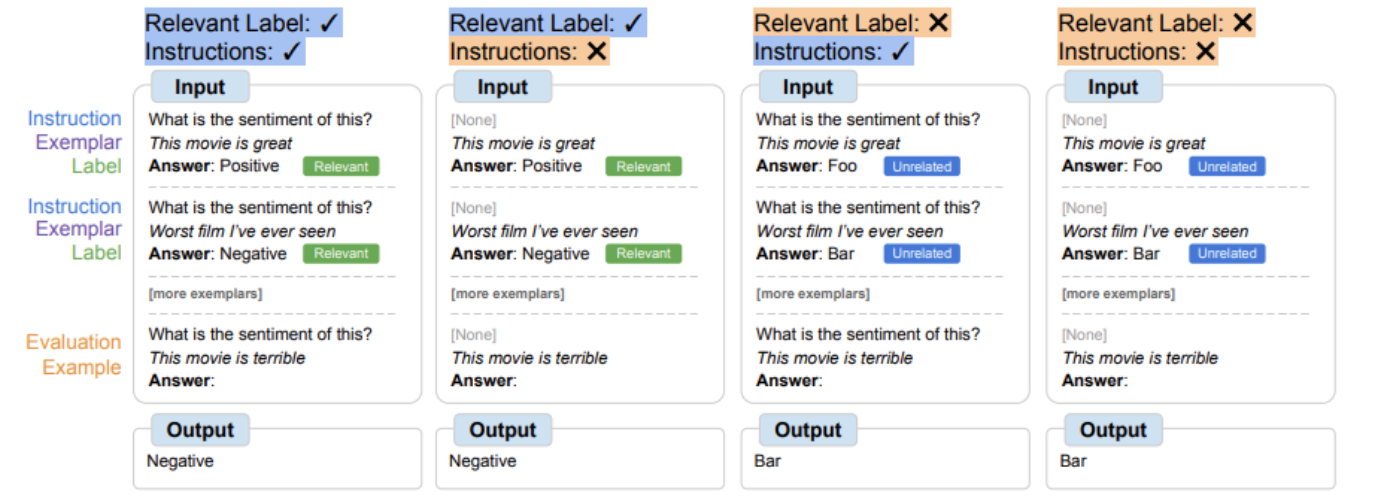Click the X beside Instructions in fourth column header

tap(1206, 51)
